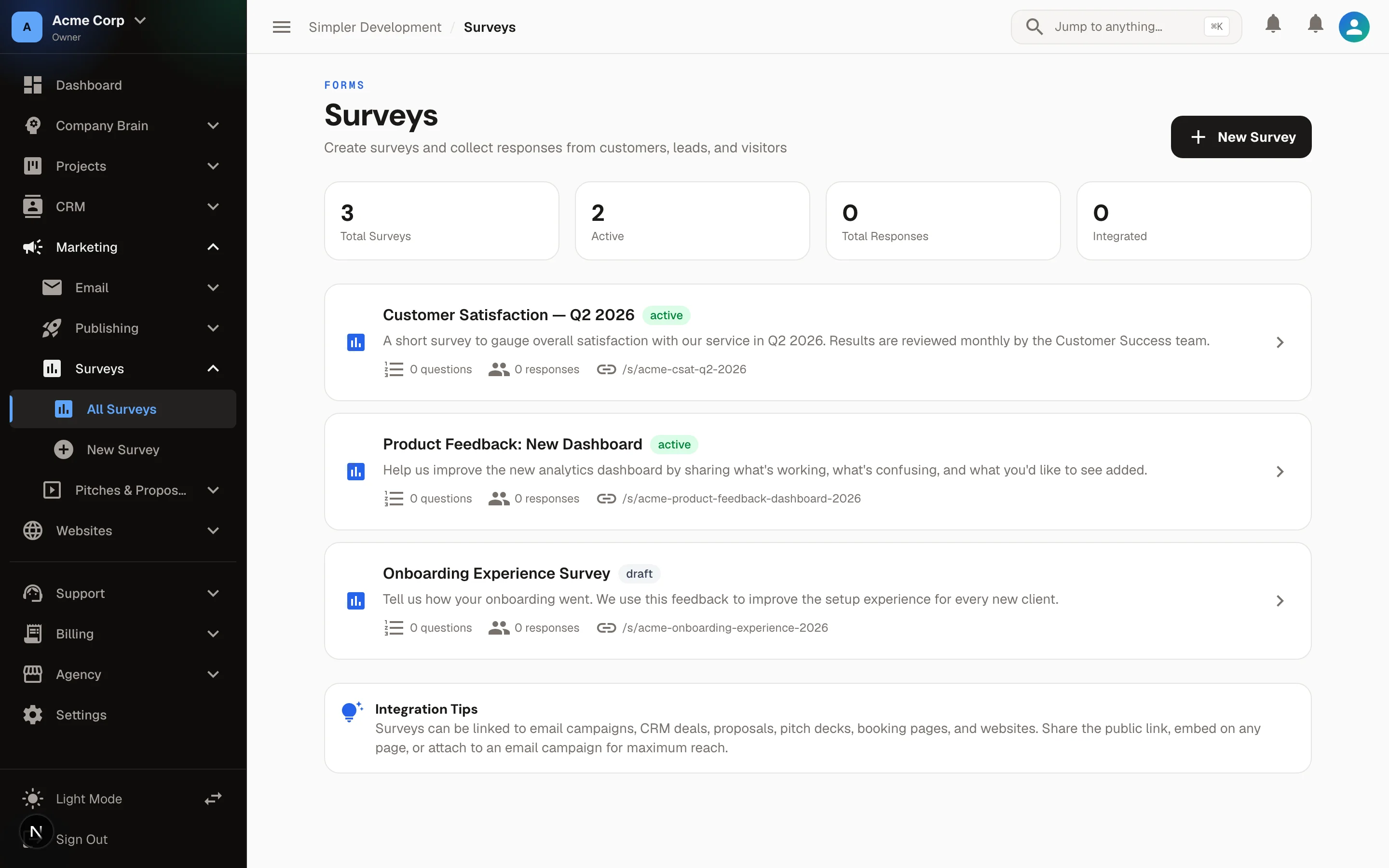
Task: Open the Acme Corp workspace dropdown
Action: click(140, 21)
